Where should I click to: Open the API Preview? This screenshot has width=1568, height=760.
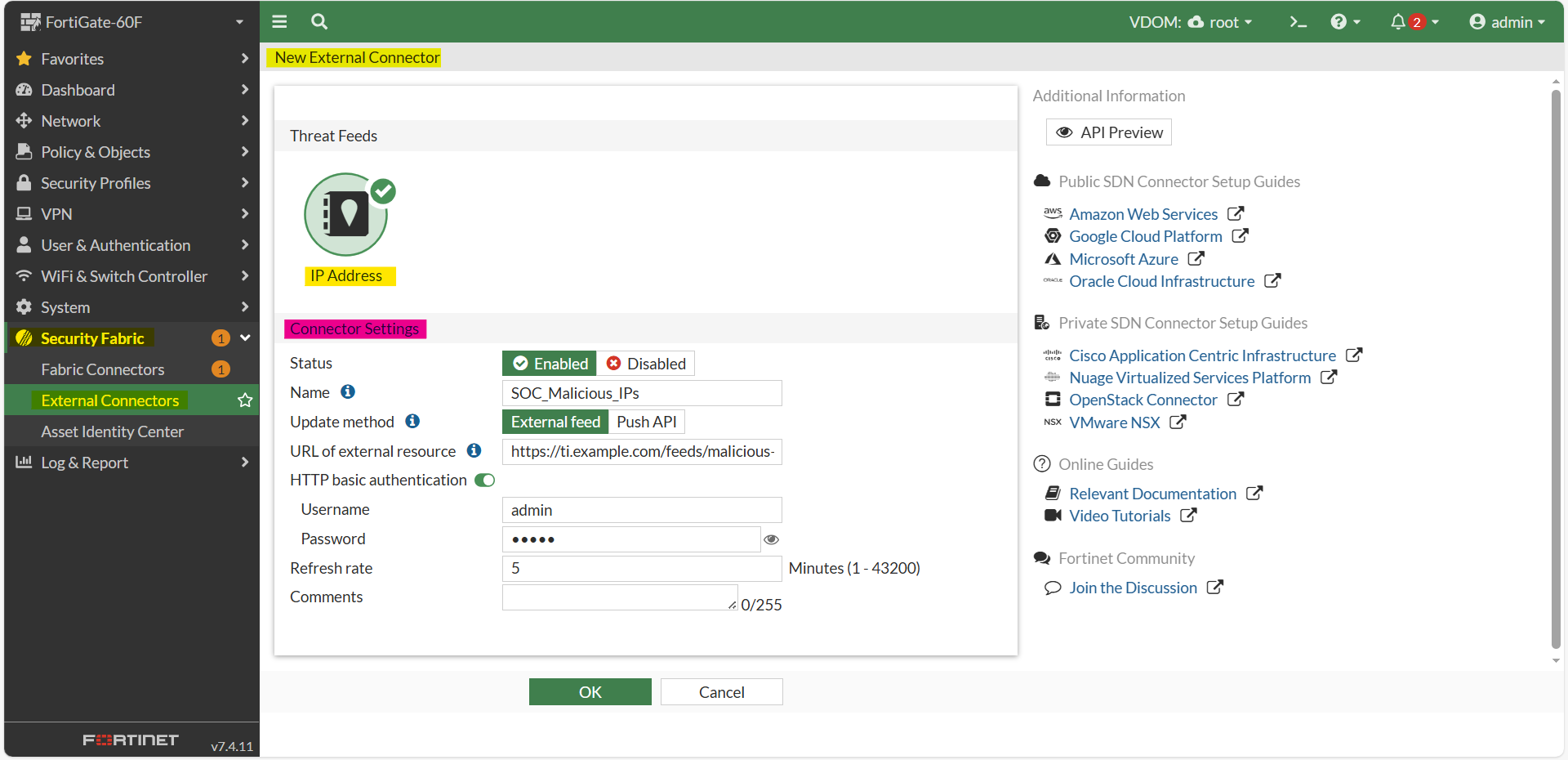coord(1109,132)
